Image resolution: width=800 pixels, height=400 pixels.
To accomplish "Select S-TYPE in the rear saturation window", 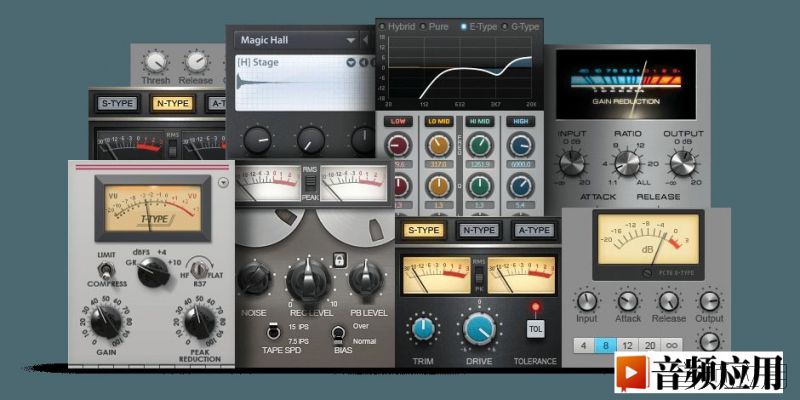I will (x=118, y=104).
